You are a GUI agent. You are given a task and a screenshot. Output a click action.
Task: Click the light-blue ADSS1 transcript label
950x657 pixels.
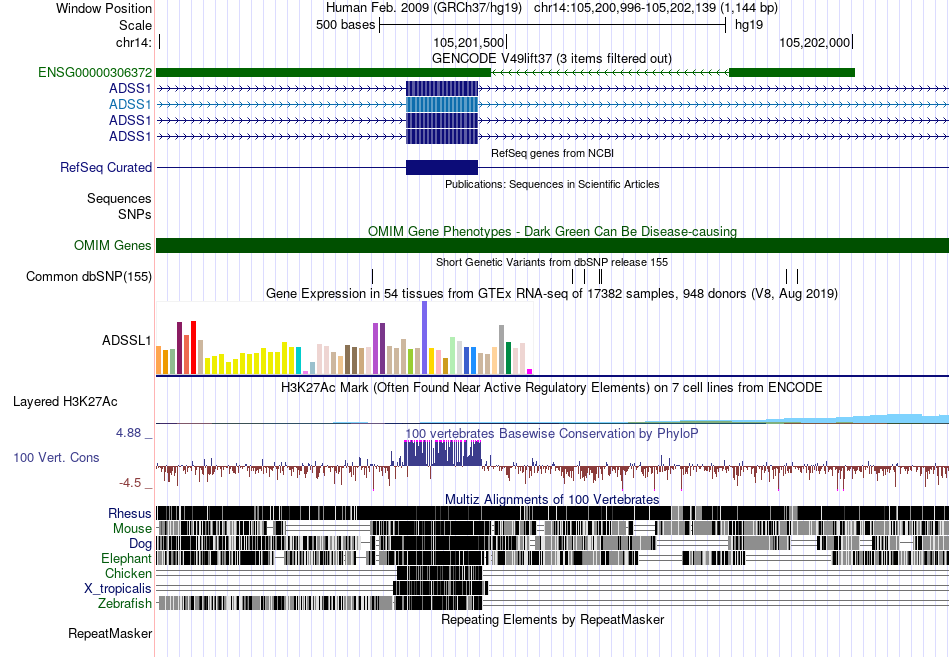(130, 104)
